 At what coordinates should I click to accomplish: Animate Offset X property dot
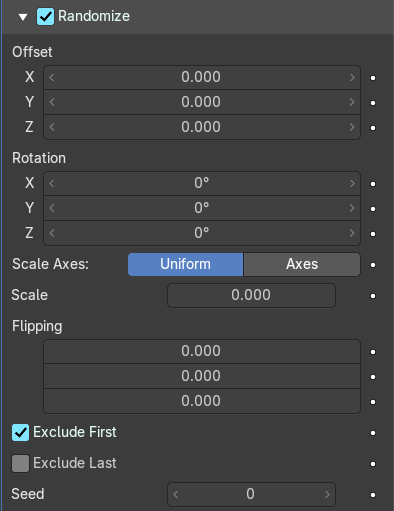373,78
